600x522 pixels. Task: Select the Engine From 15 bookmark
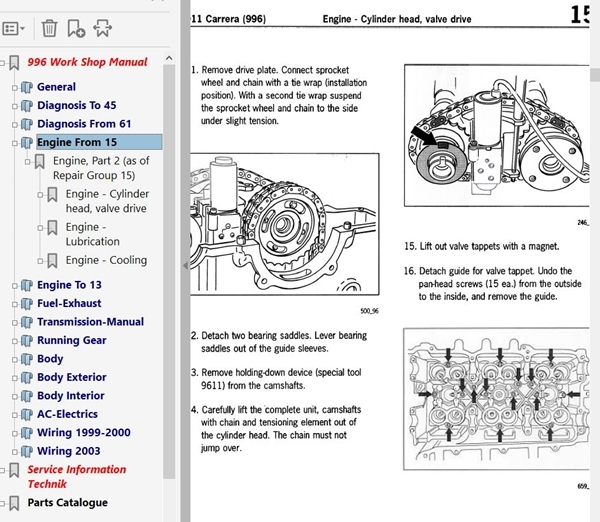coord(99,142)
